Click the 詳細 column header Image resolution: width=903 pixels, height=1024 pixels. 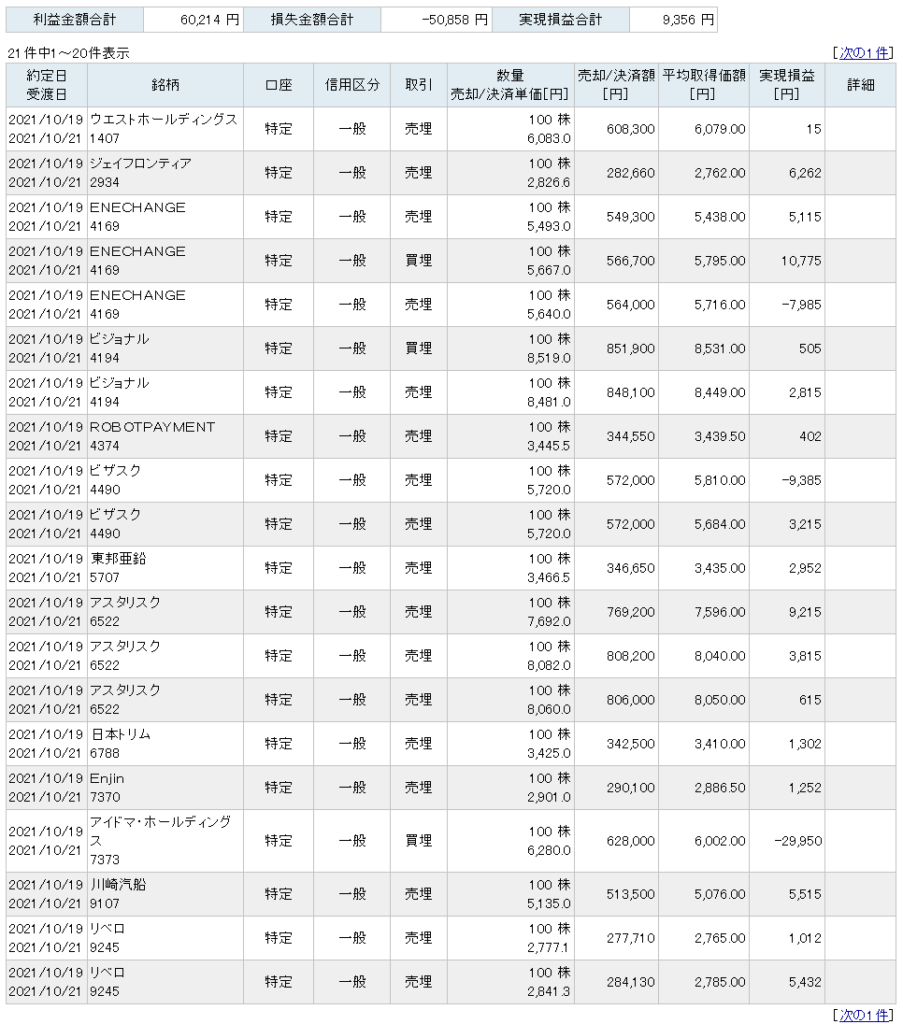[x=860, y=86]
